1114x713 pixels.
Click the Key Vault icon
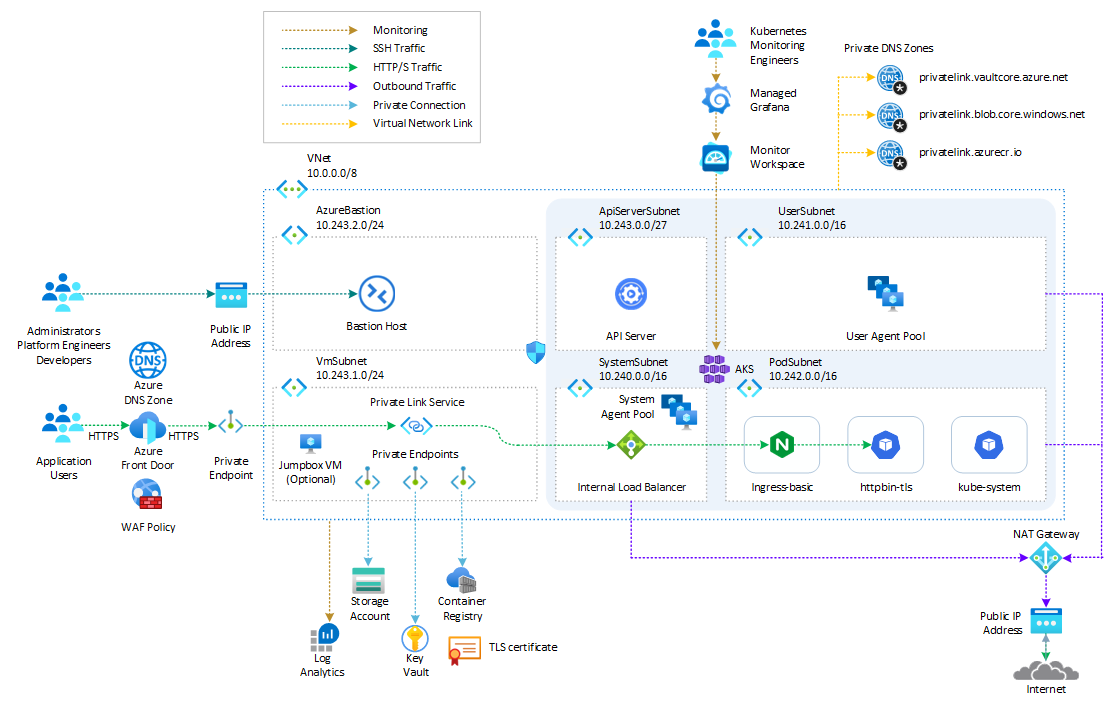click(x=414, y=640)
